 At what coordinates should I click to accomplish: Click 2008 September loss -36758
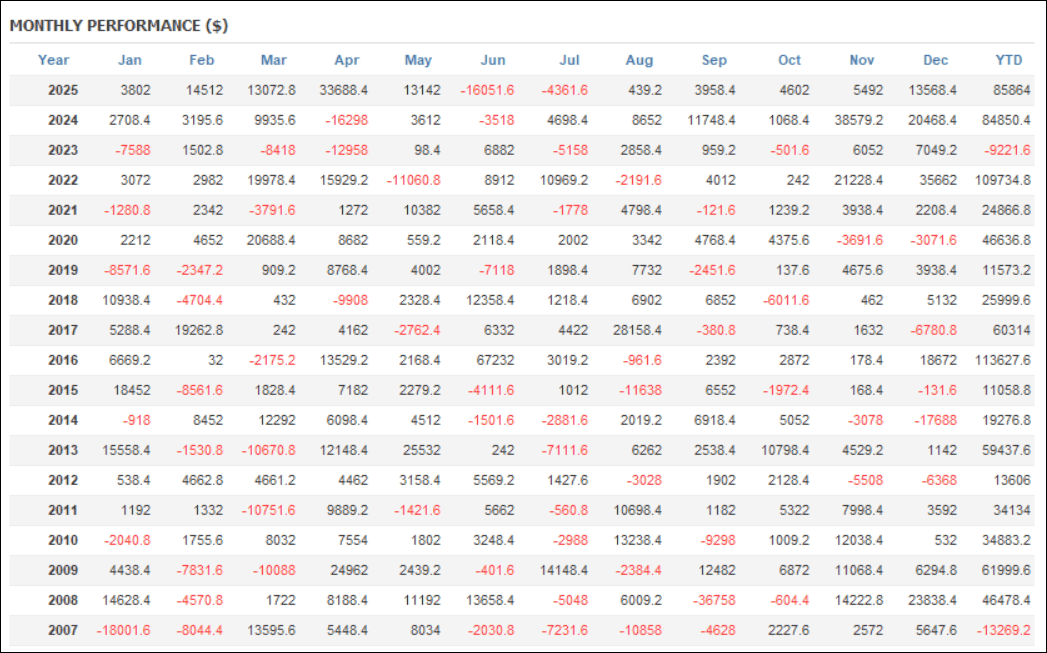tap(714, 600)
